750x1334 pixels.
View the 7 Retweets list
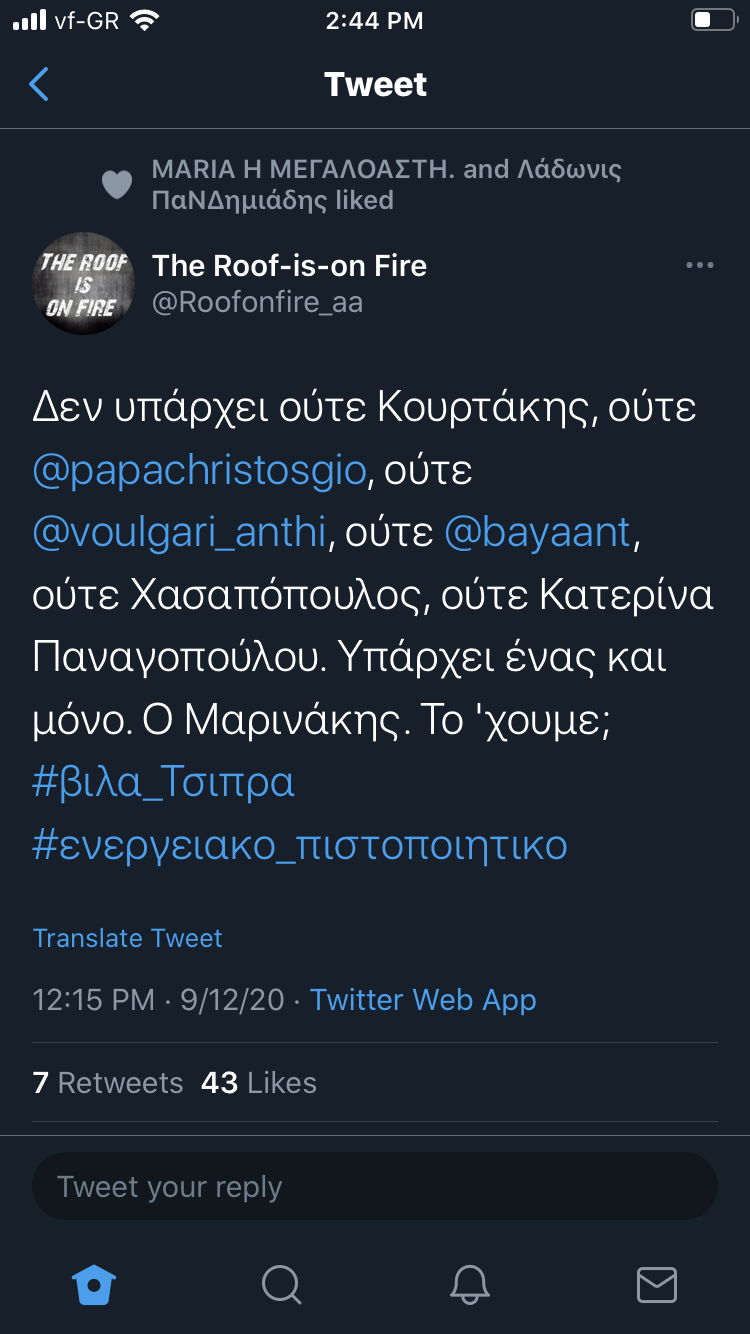click(108, 1083)
